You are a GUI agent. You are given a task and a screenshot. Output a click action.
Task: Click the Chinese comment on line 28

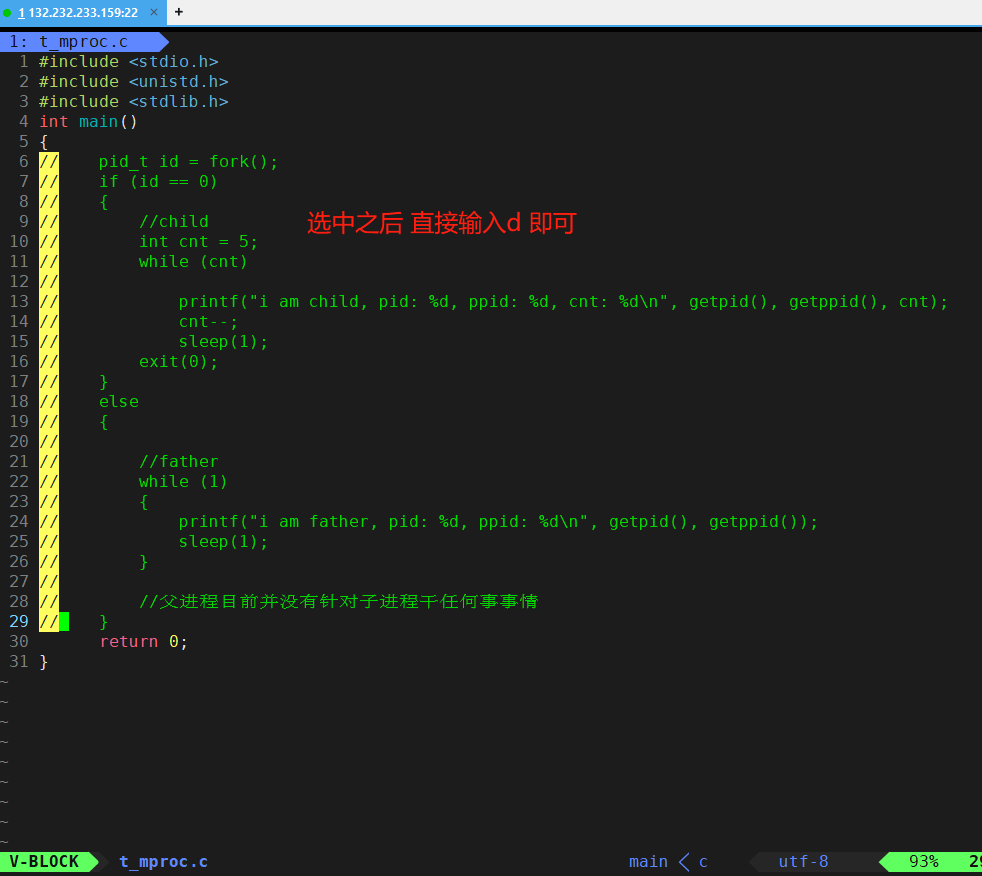click(338, 602)
